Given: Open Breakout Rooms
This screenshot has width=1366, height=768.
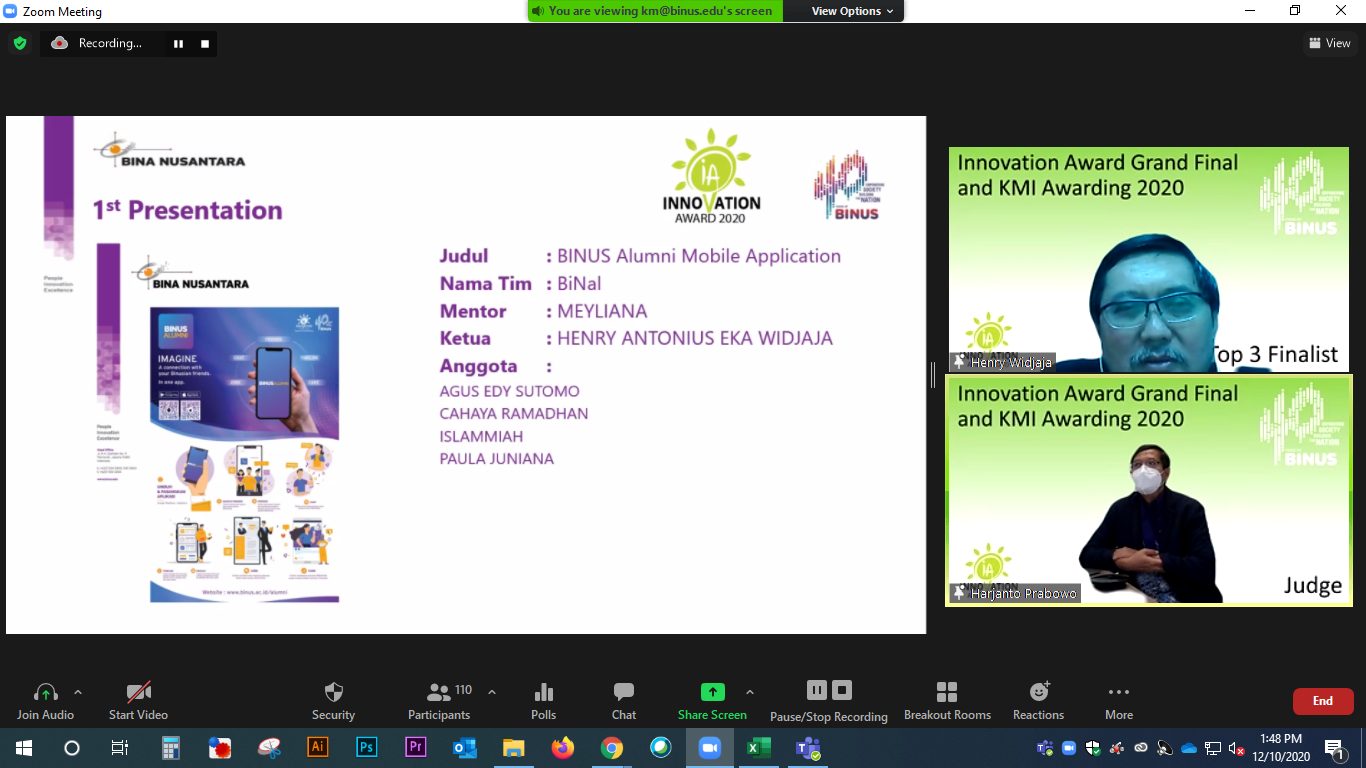Looking at the screenshot, I should (947, 701).
